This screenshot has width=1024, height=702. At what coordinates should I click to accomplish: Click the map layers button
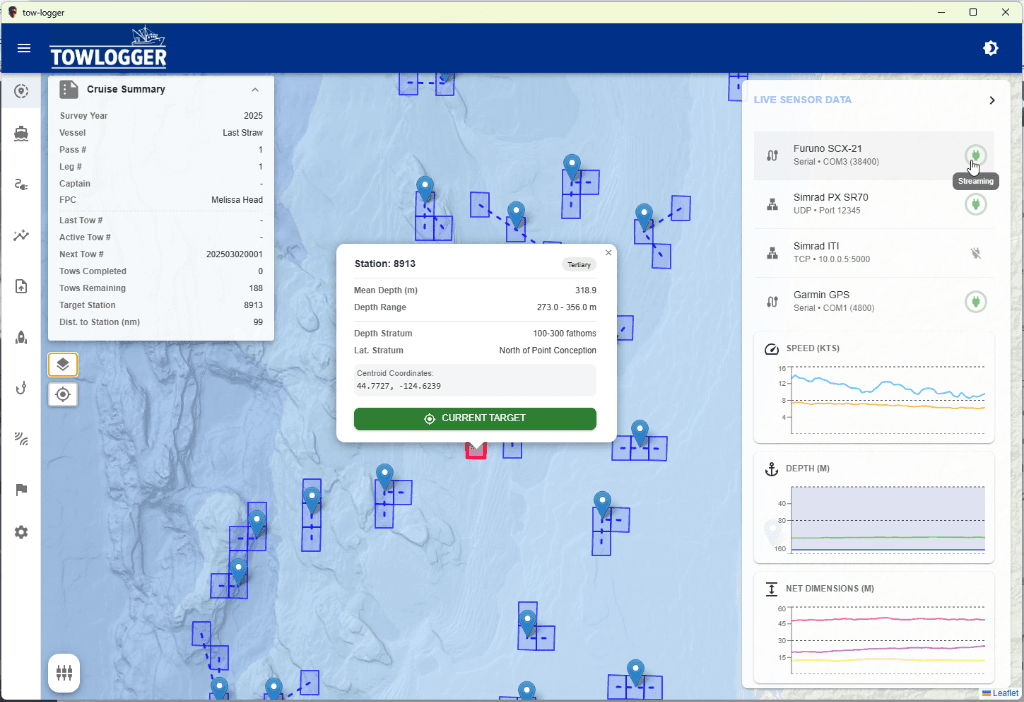[x=63, y=364]
